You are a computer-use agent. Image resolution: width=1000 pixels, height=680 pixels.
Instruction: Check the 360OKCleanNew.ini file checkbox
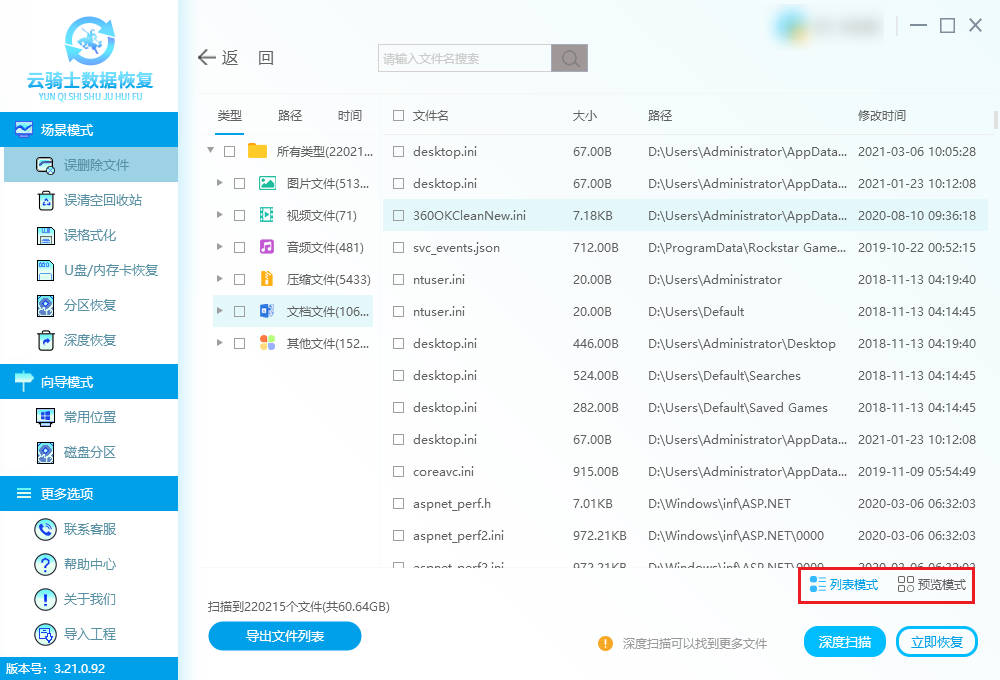[x=399, y=216]
